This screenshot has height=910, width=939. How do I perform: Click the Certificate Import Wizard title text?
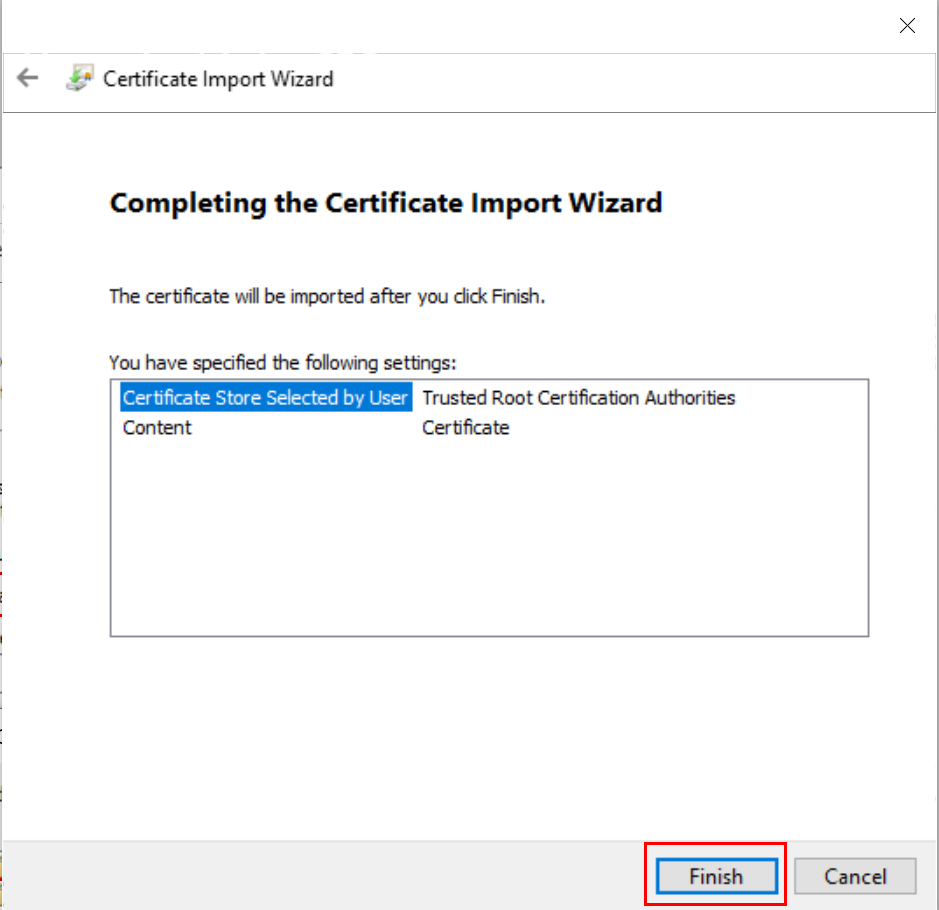coord(218,79)
